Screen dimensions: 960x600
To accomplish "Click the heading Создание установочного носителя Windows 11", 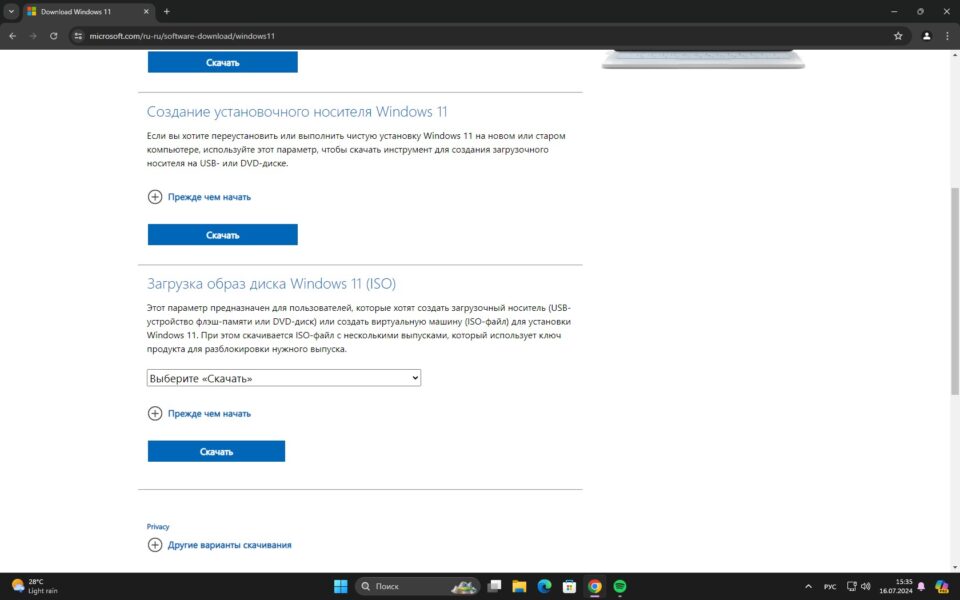I will 297,111.
